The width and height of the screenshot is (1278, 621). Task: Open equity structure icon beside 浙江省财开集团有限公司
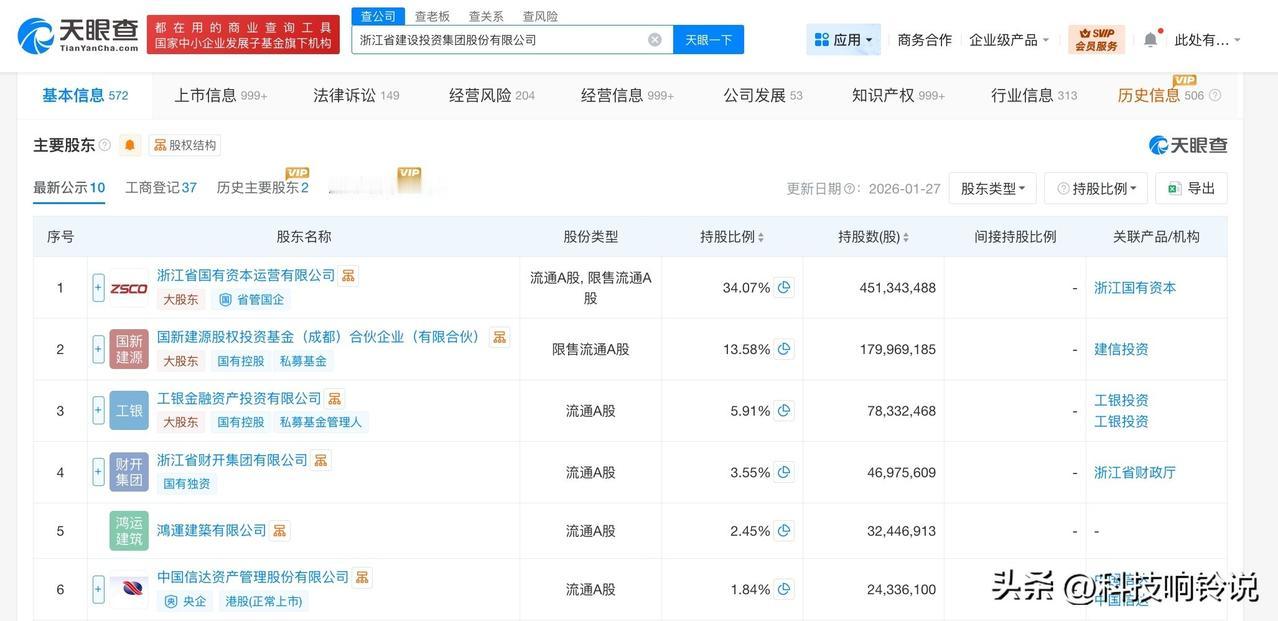point(320,460)
